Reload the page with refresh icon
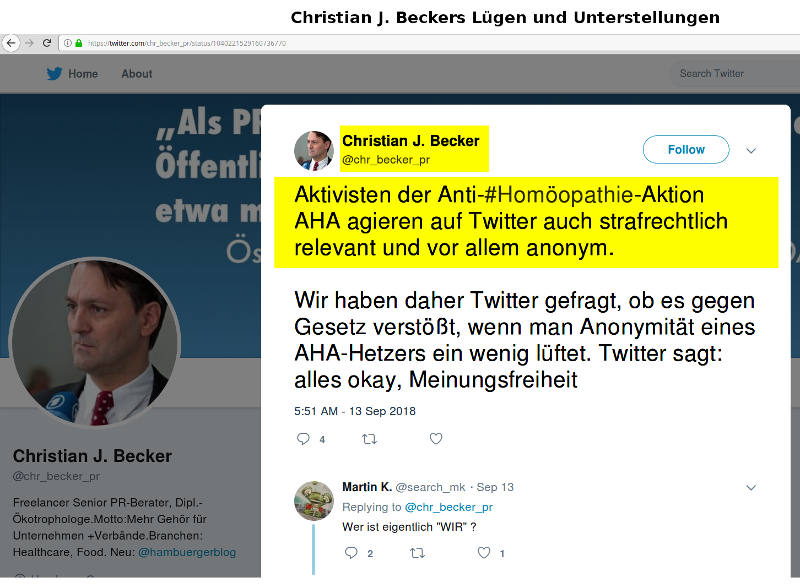 click(x=47, y=43)
